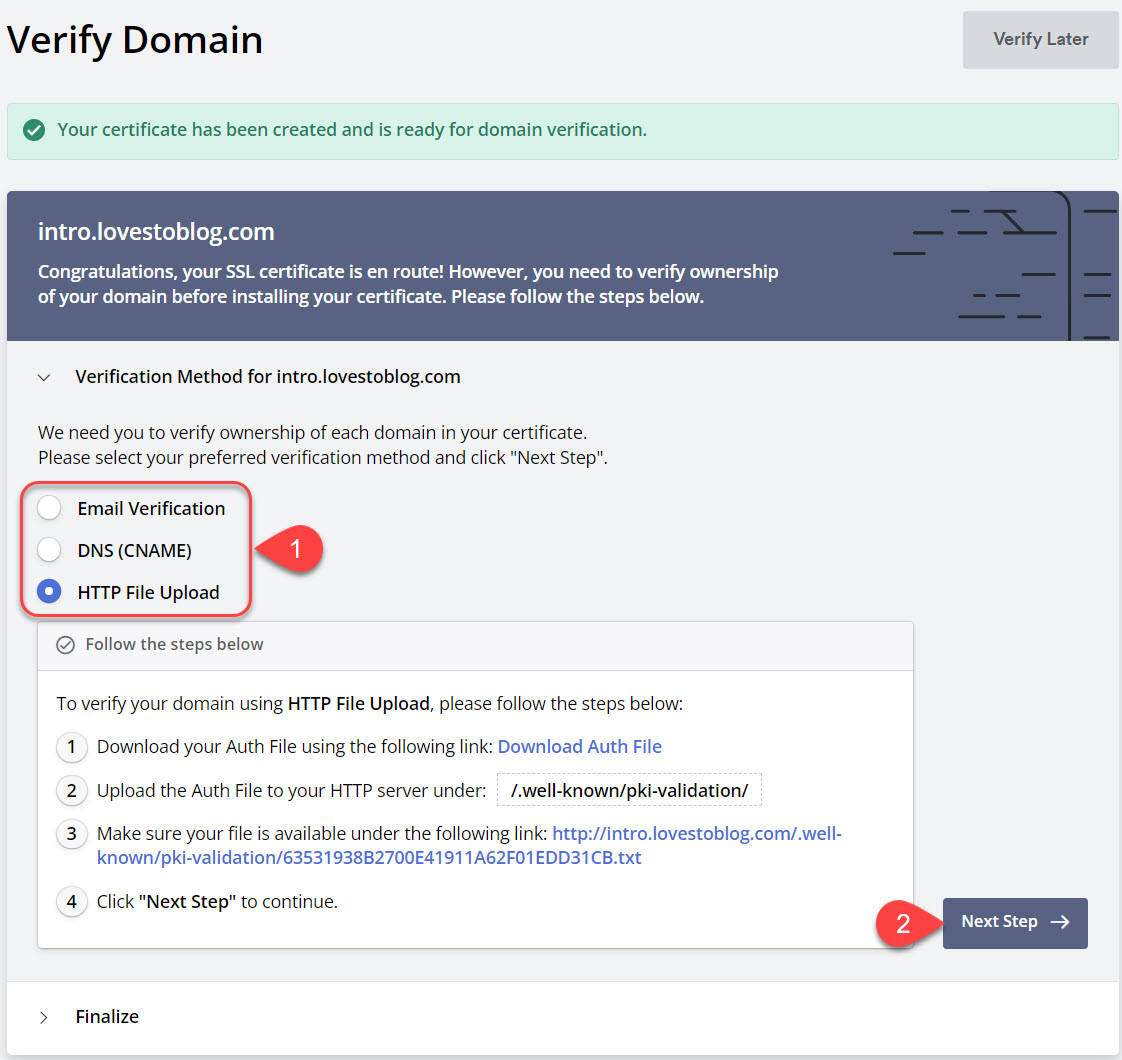1122x1060 pixels.
Task: Click the red annotation marker 2
Action: (x=903, y=923)
